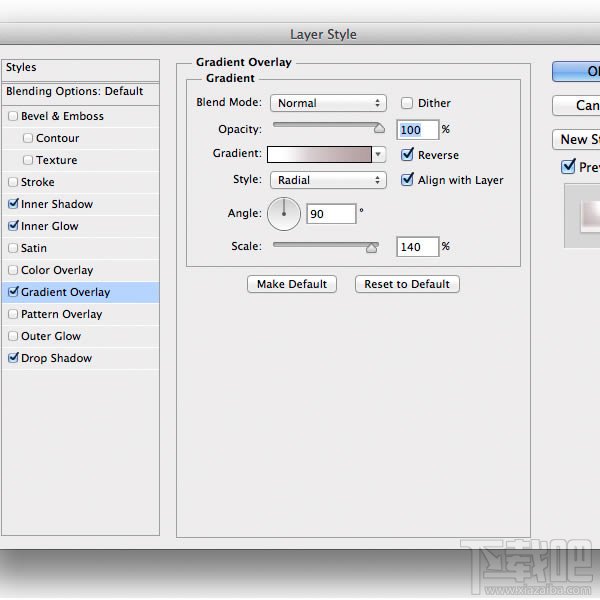The height and width of the screenshot is (600, 600).
Task: Uncheck the Inner Shadow checkbox
Action: pos(13,204)
